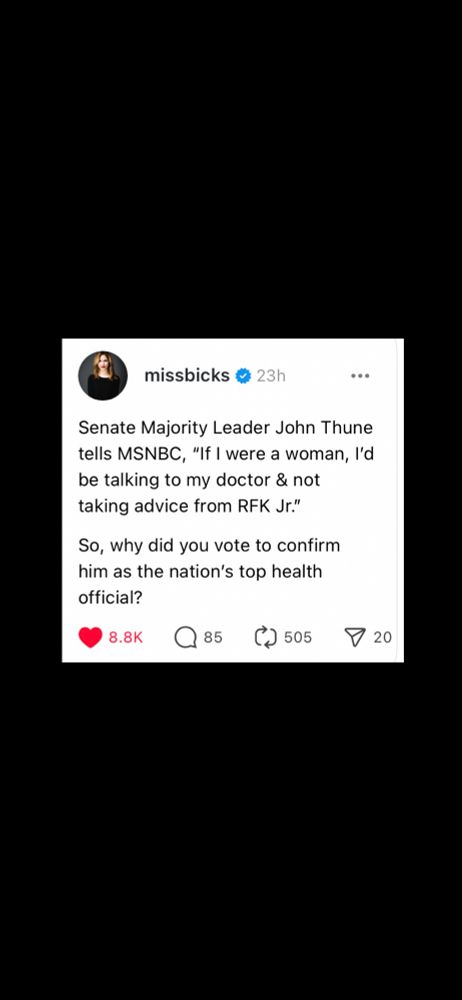View the 8.8K likes count
The image size is (462, 1000).
pos(126,637)
